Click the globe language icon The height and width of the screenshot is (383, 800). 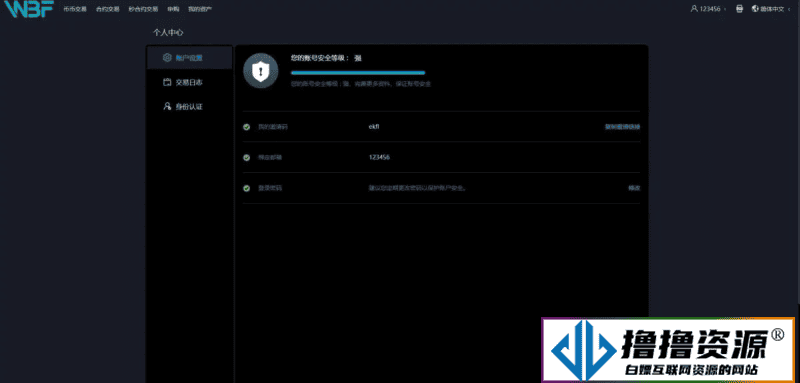755,9
